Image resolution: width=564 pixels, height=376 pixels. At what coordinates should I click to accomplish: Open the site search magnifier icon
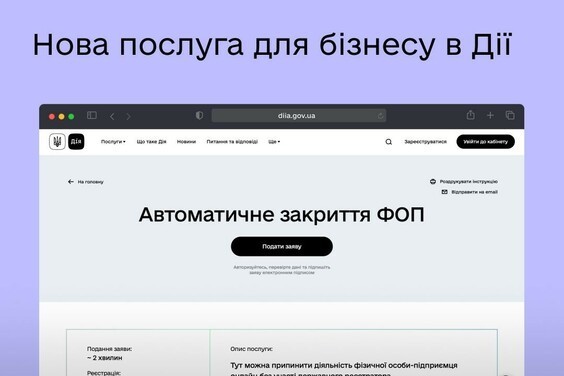(x=388, y=142)
